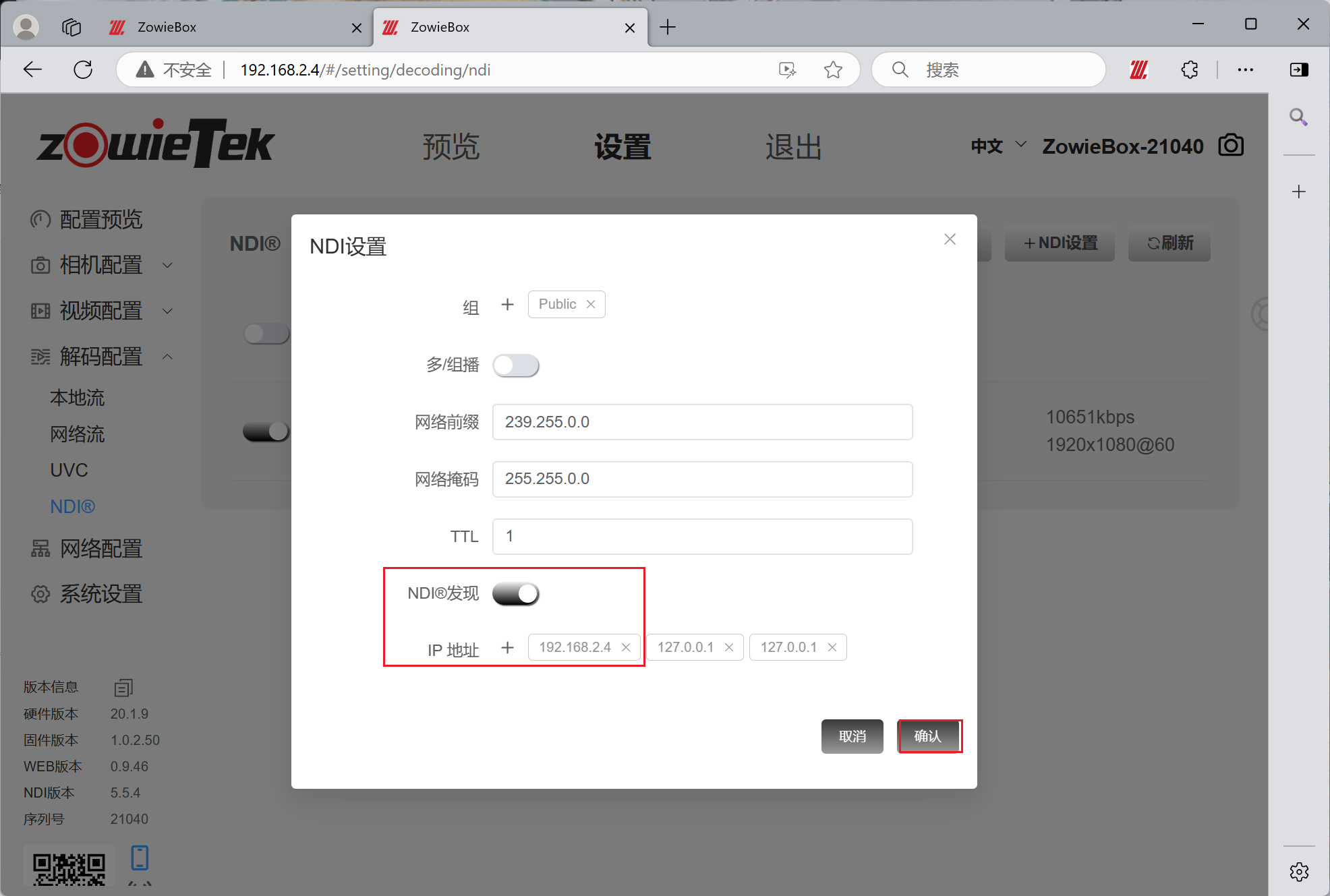
Task: Click the mobile phone icon near QR code
Action: 140,858
